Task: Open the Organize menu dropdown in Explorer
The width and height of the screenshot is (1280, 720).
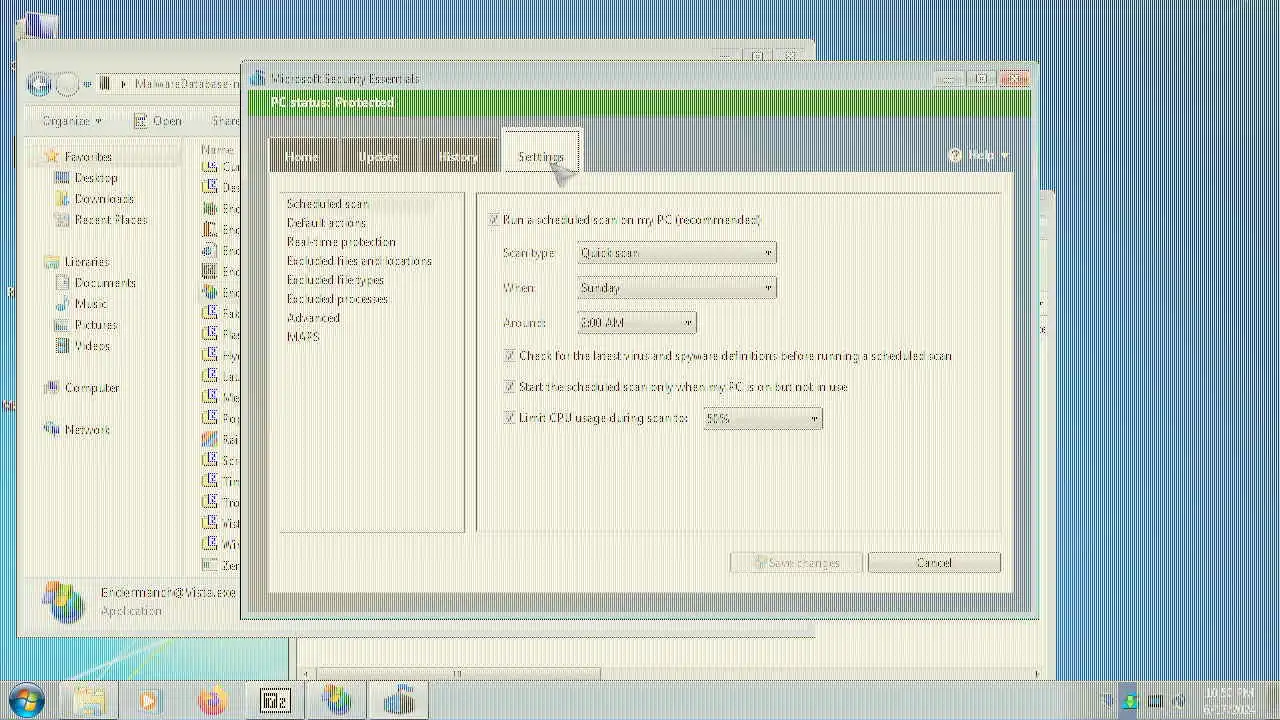Action: tap(72, 121)
